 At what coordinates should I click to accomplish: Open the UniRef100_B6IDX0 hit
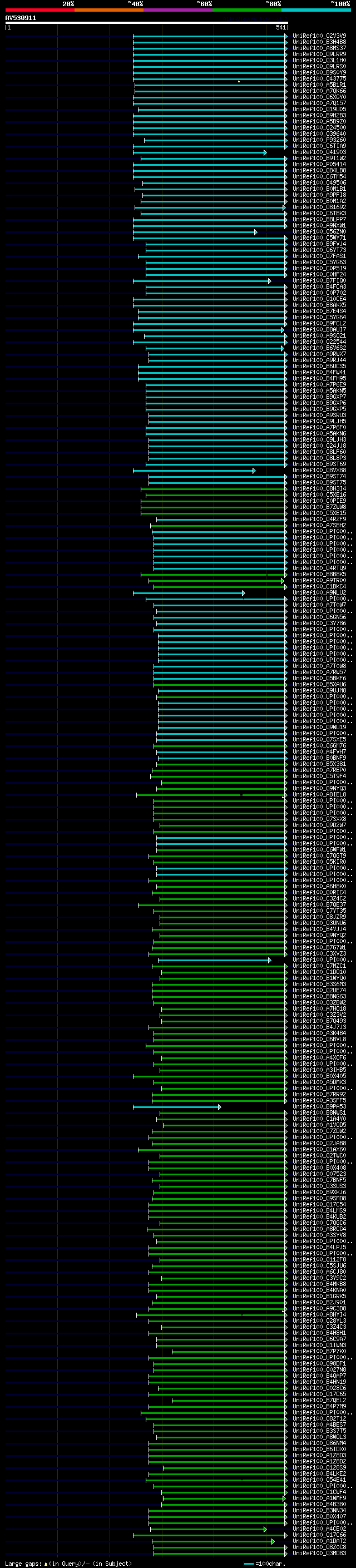coord(319,1450)
